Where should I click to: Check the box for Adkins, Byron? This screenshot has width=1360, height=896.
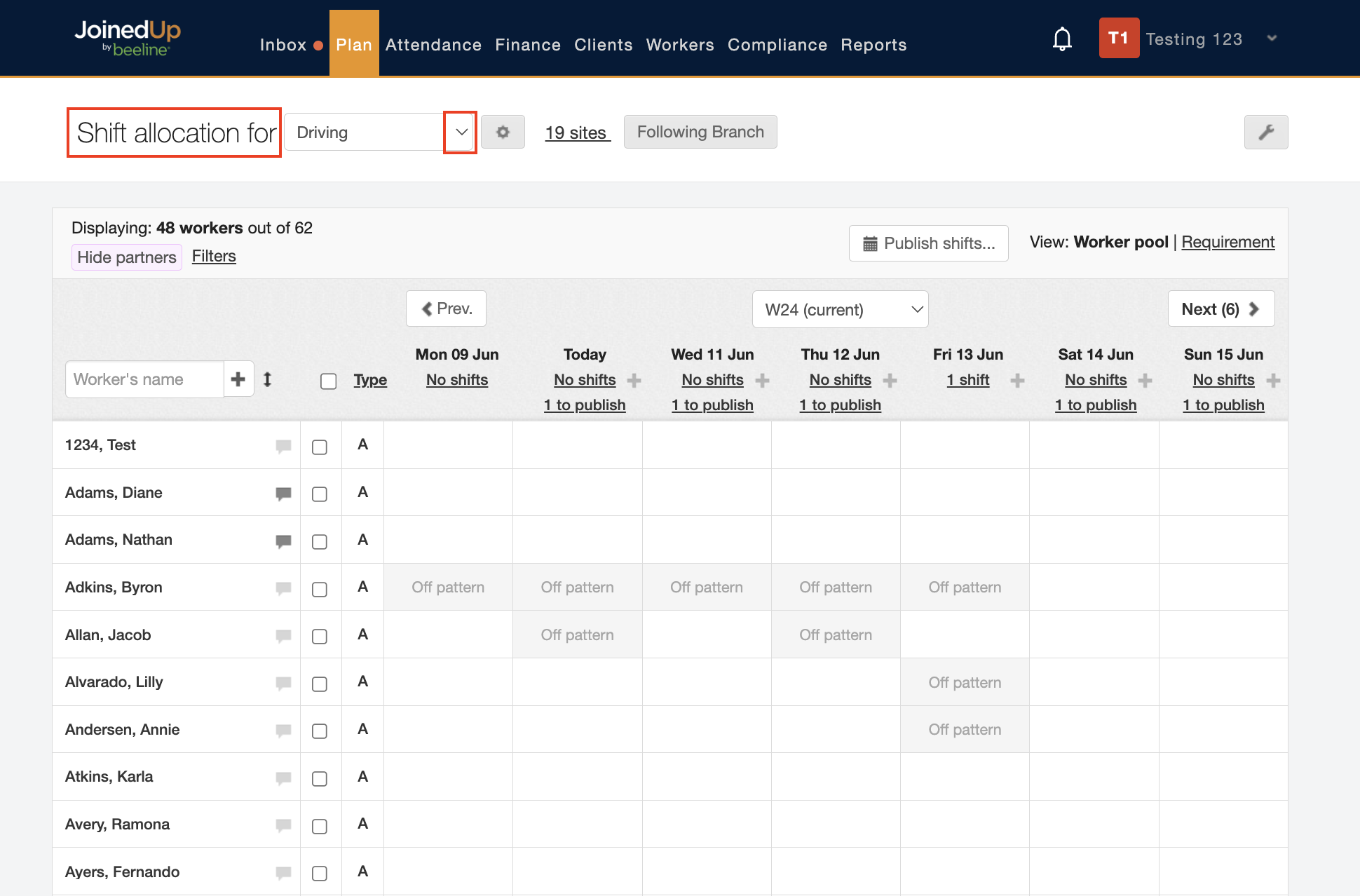(x=320, y=589)
